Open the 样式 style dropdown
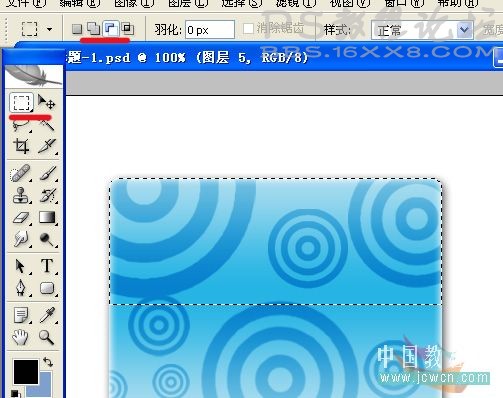503x398 pixels. (422, 31)
